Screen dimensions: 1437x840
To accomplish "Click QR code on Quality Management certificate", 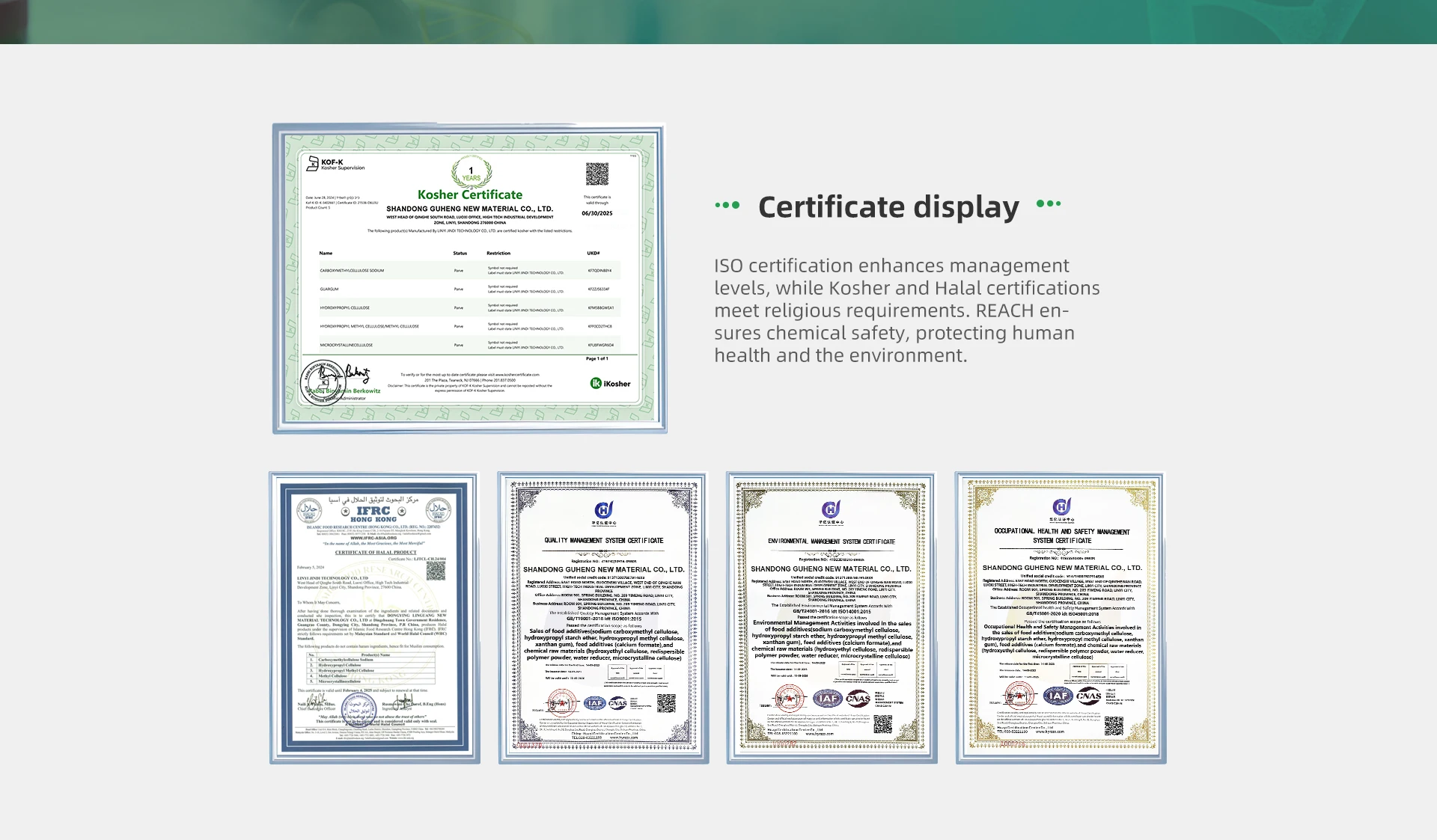I will click(x=665, y=702).
